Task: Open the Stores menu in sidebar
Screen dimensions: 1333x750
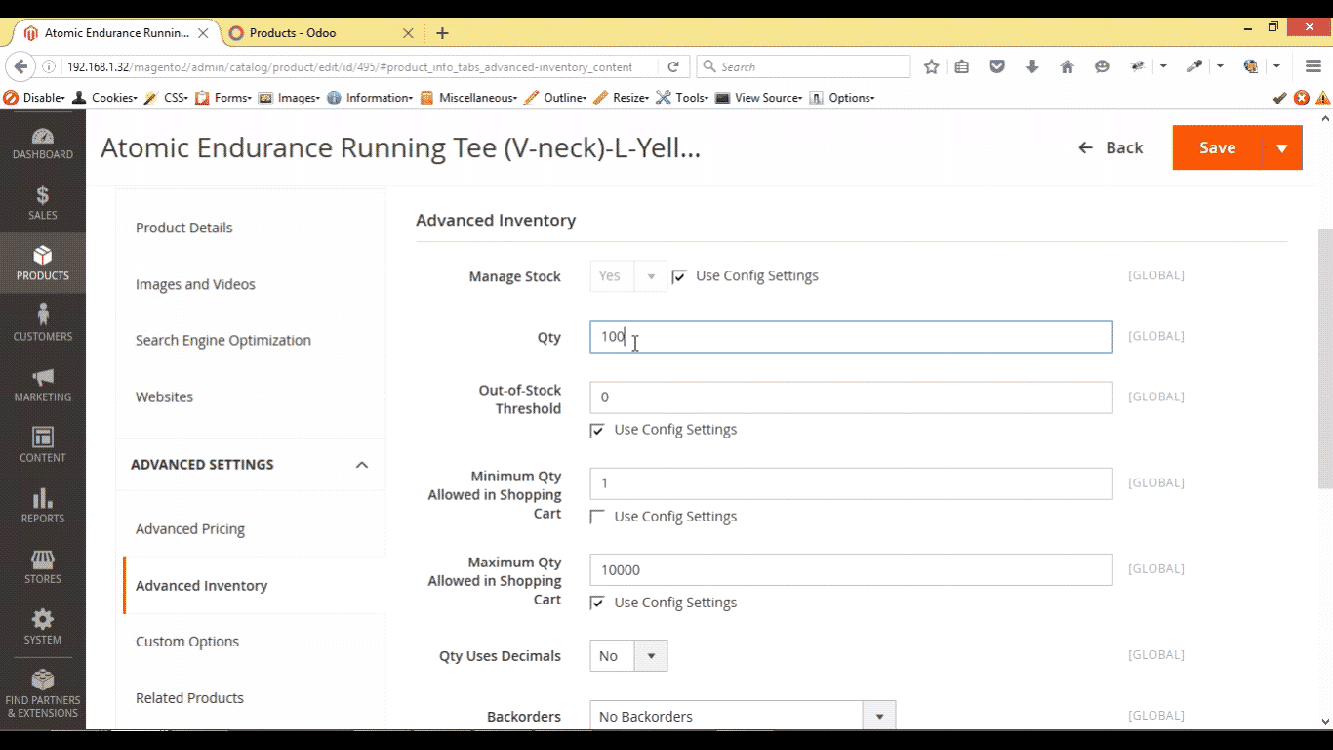Action: 42,567
